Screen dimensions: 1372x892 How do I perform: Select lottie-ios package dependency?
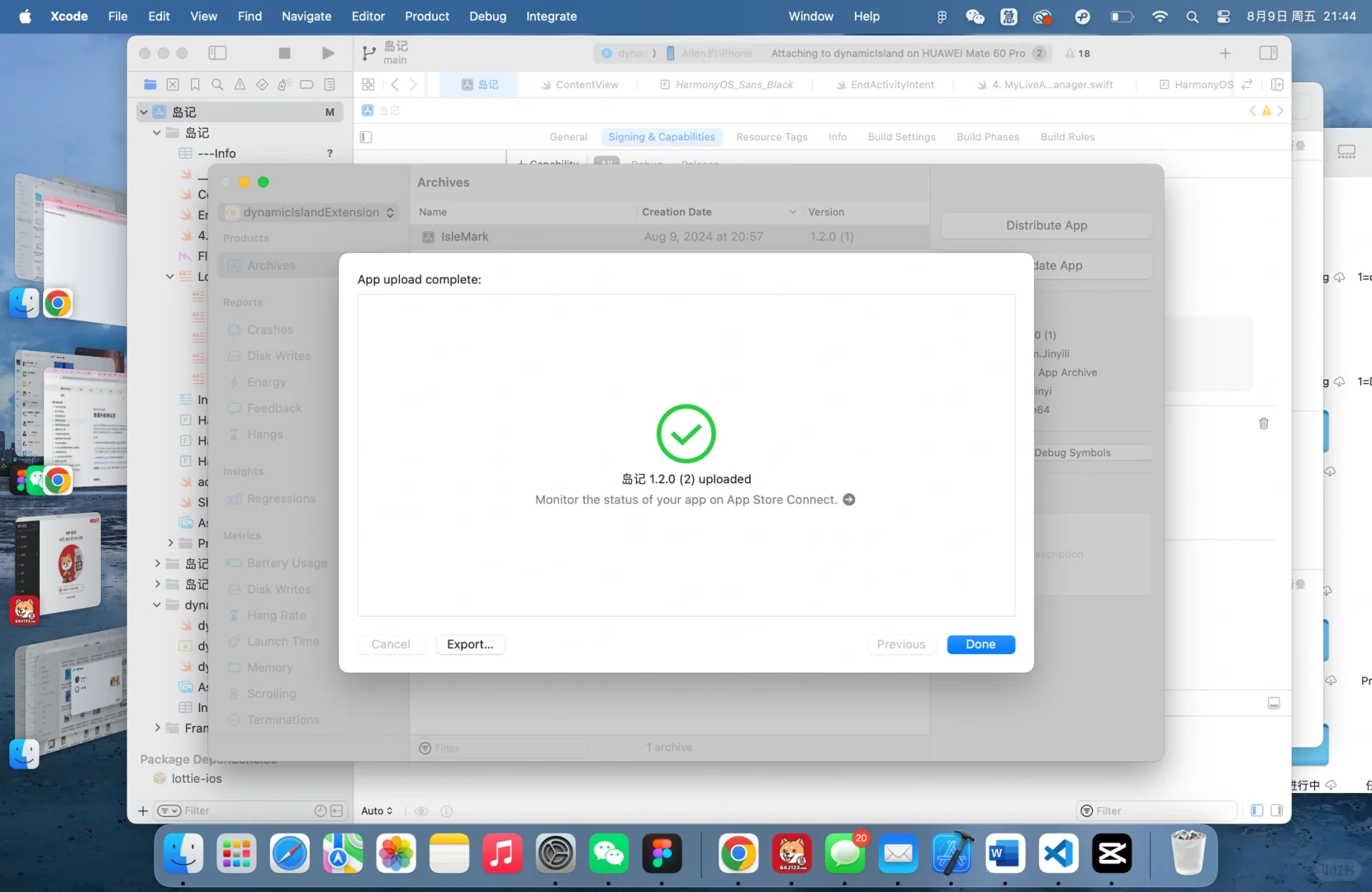click(x=197, y=778)
